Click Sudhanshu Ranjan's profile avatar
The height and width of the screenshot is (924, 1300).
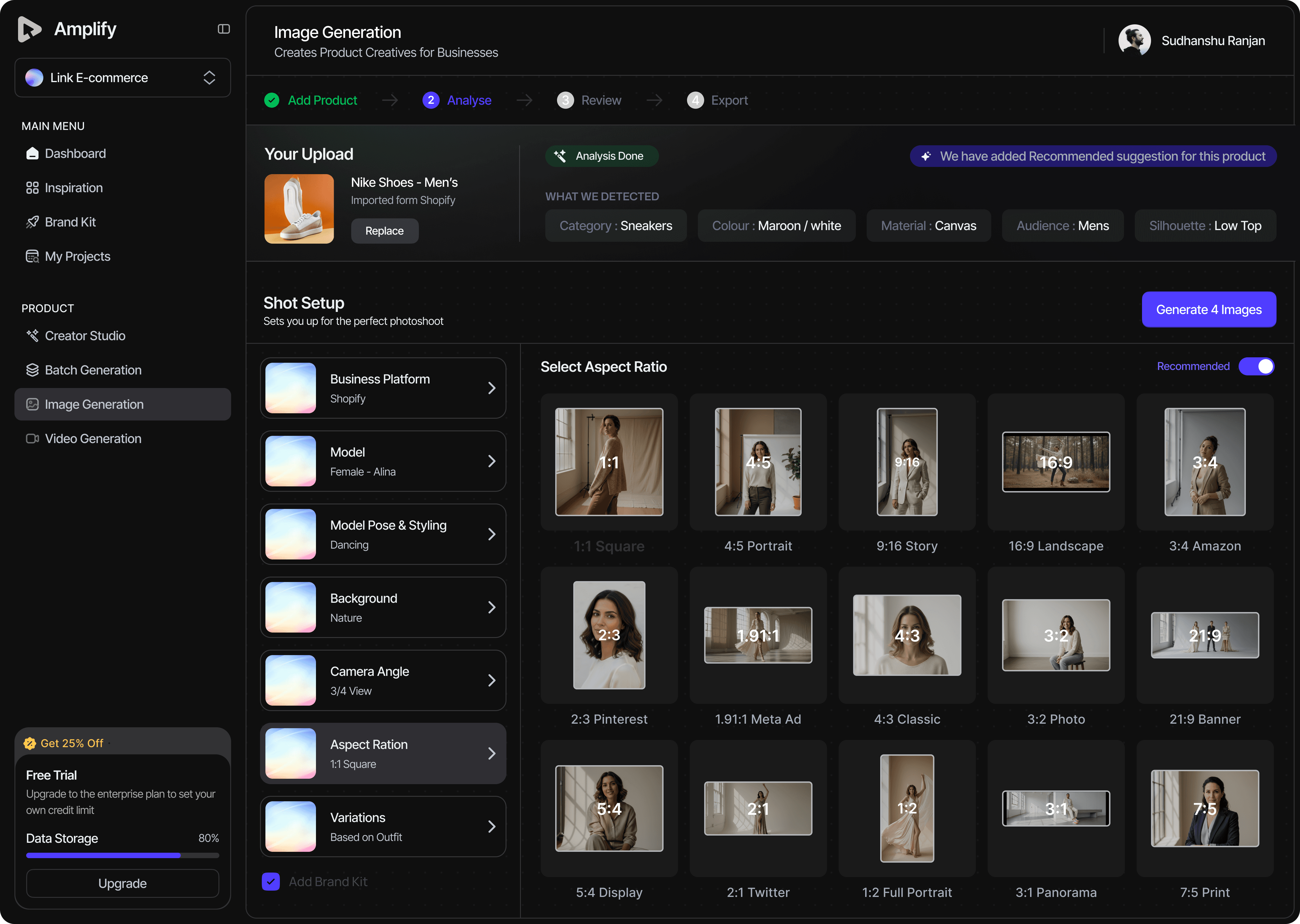point(1134,40)
